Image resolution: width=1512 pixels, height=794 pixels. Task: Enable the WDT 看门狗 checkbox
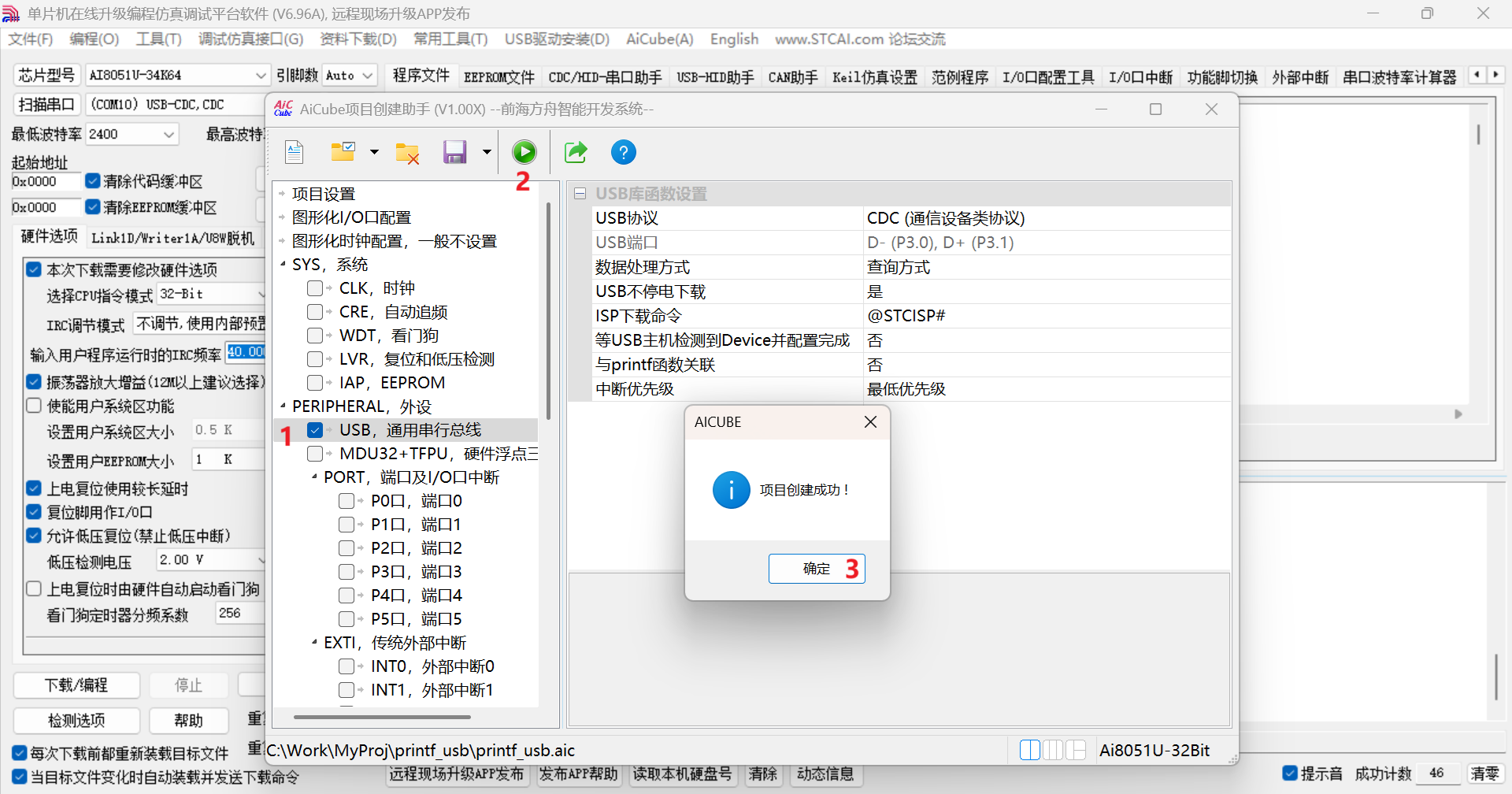click(315, 336)
